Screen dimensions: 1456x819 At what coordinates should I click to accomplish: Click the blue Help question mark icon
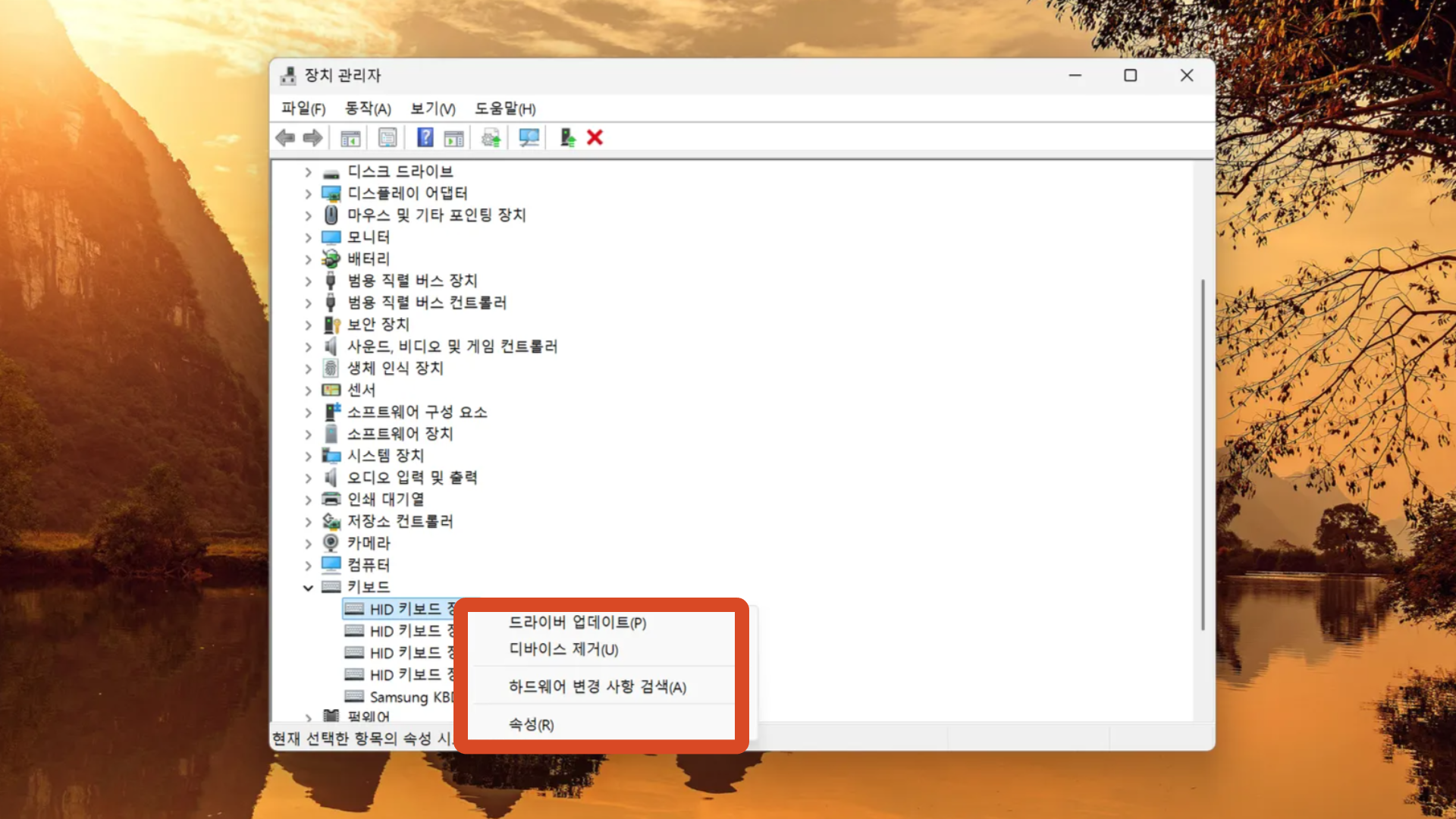point(425,138)
